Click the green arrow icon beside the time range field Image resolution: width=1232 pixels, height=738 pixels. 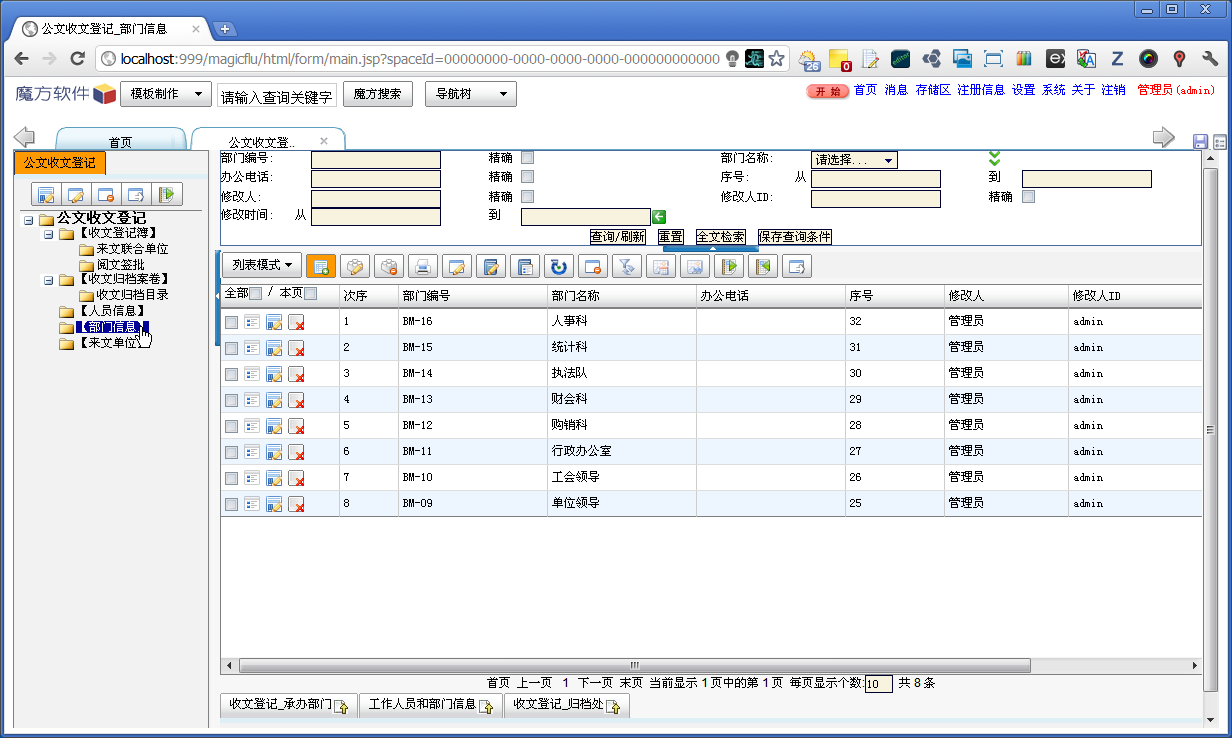(x=659, y=216)
